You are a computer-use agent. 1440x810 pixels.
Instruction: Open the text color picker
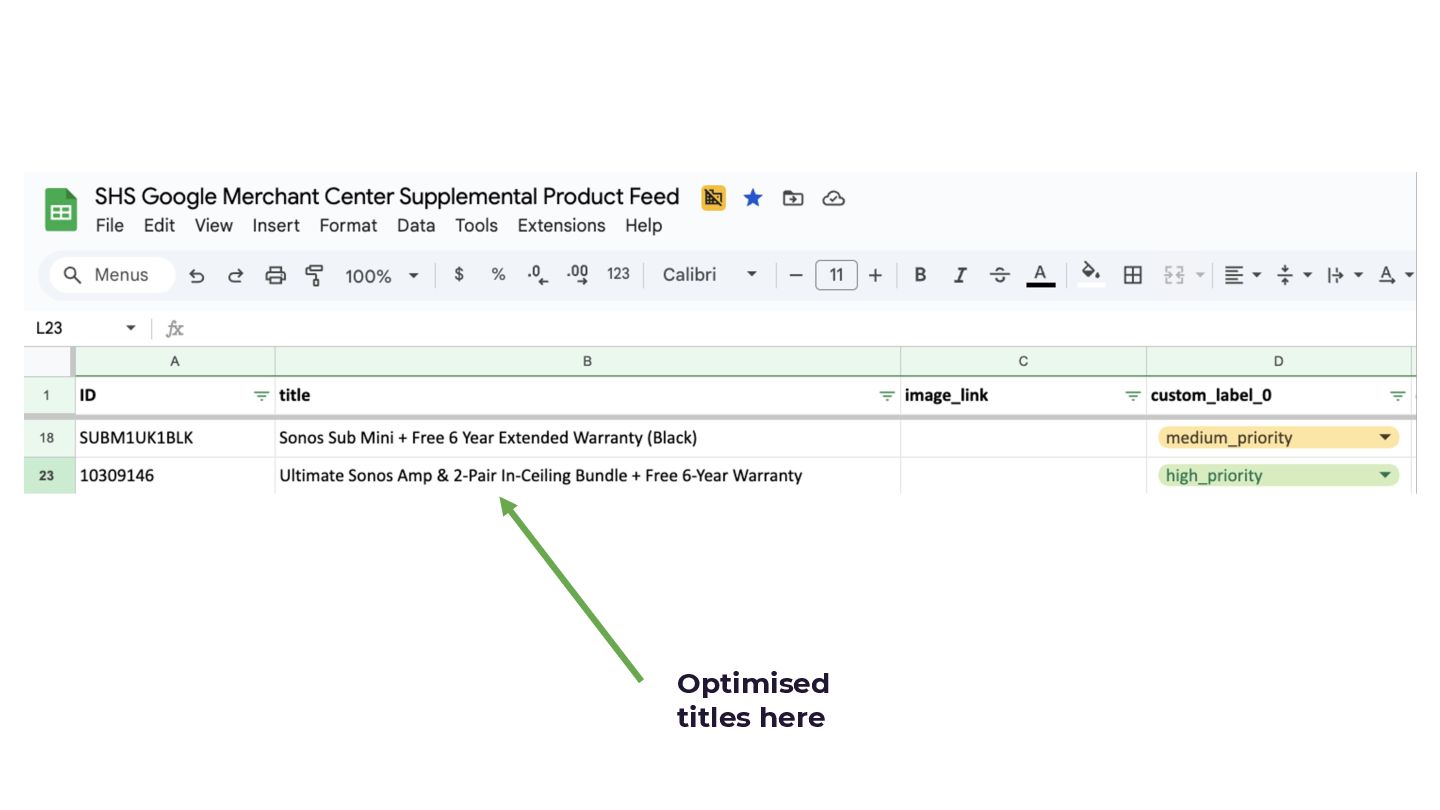click(1041, 275)
